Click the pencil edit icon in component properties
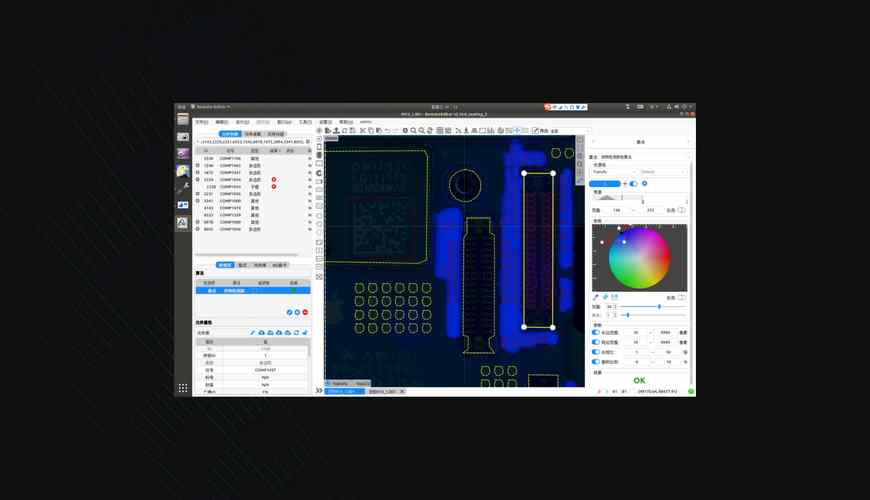 pyautogui.click(x=253, y=332)
